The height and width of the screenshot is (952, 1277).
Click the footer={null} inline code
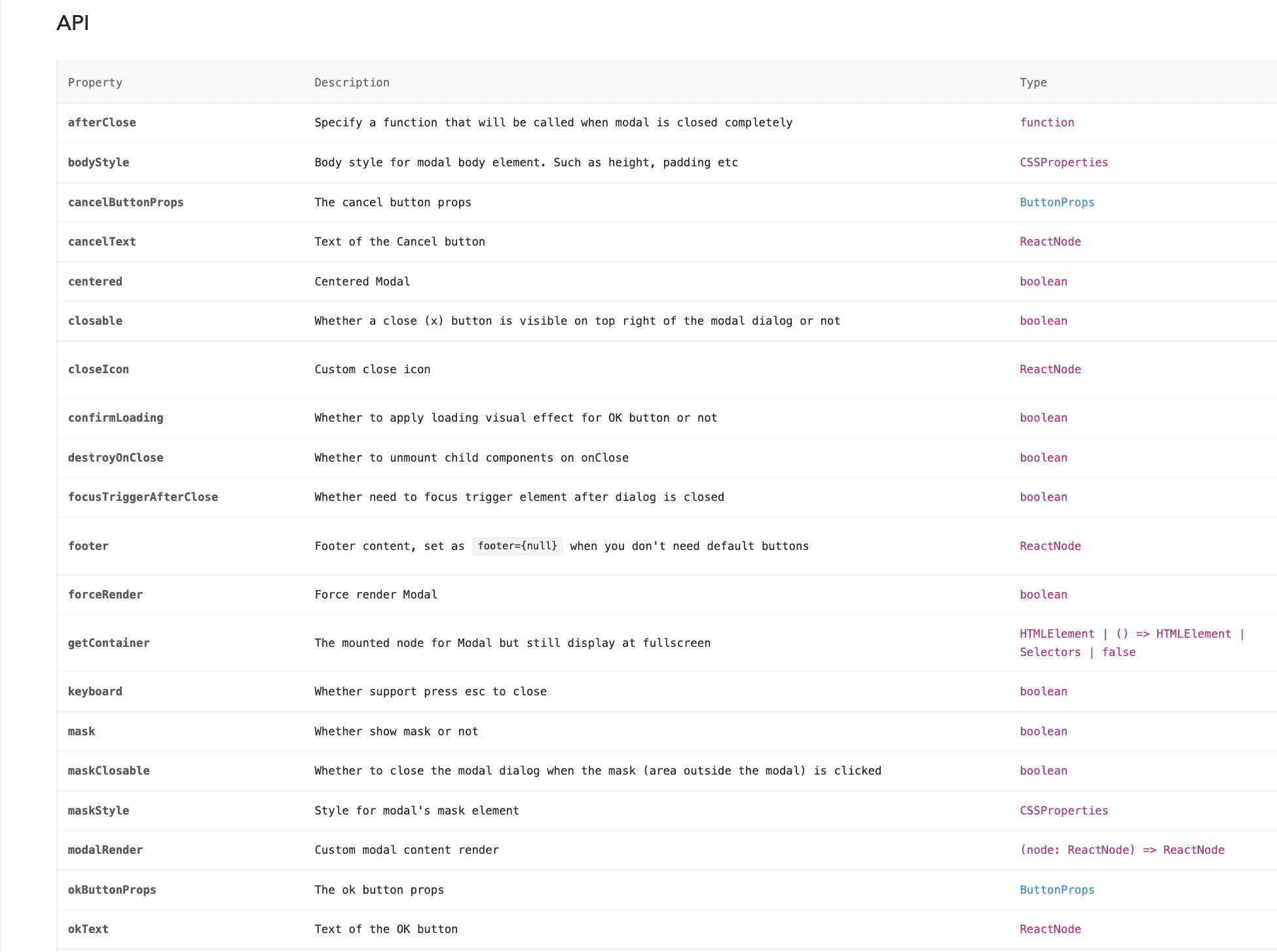pos(517,546)
